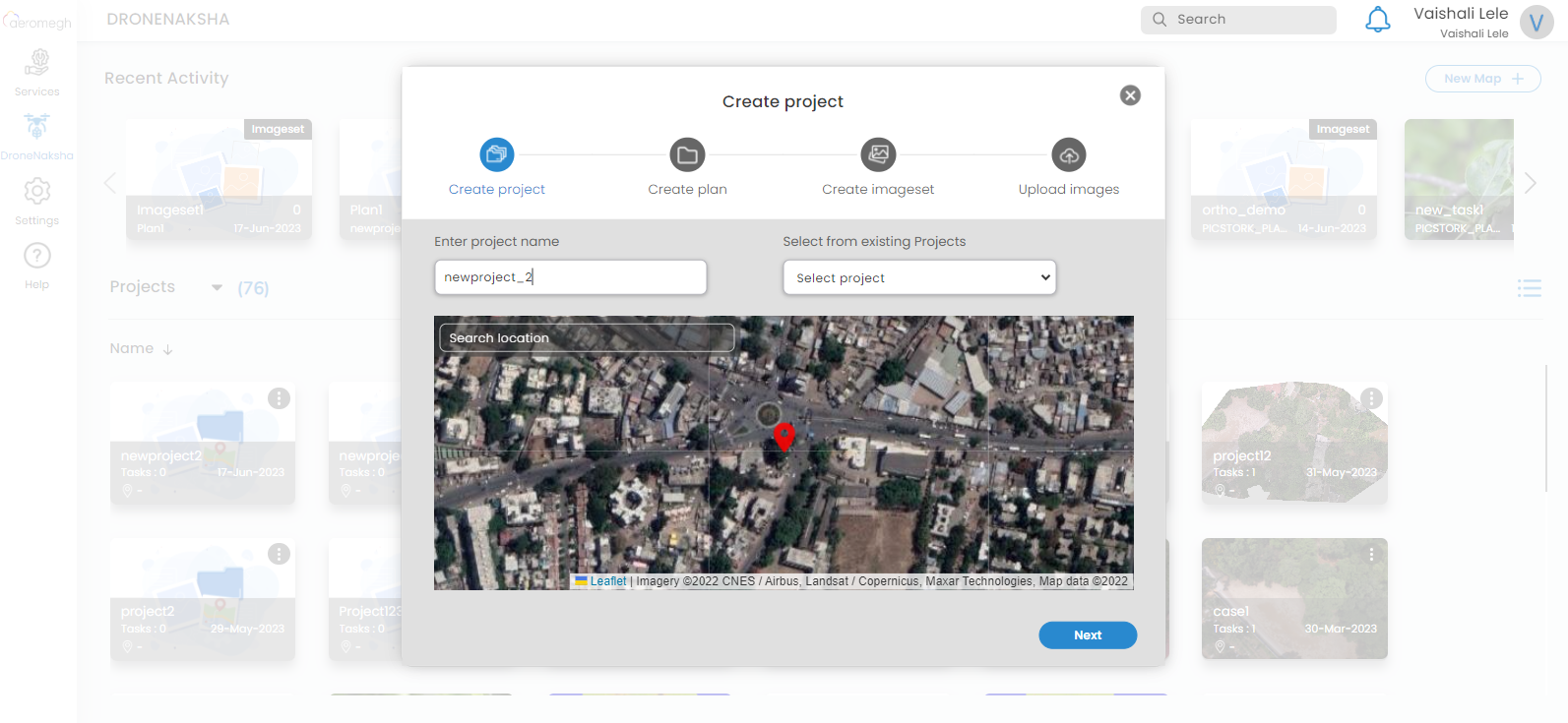Click the Search location field on map
This screenshot has width=1568, height=723.
587,338
